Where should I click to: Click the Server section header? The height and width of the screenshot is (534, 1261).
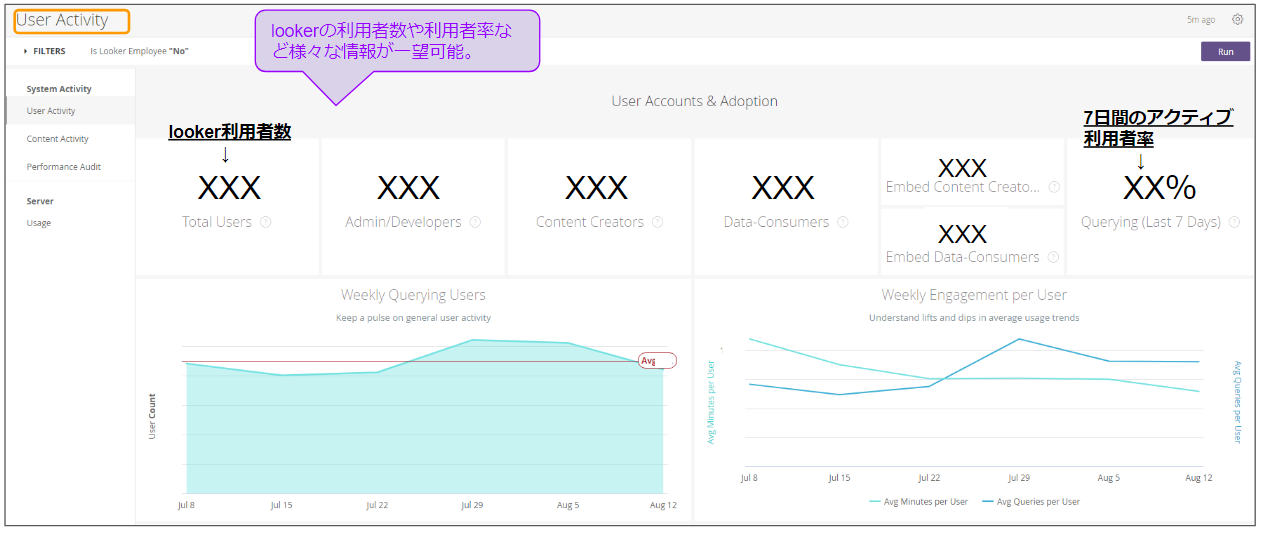point(40,201)
